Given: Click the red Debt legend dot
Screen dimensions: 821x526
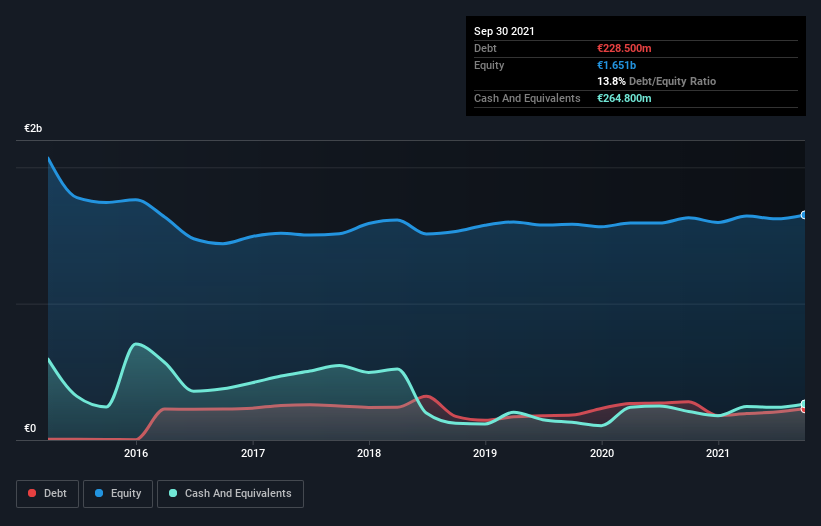Looking at the screenshot, I should 32,493.
